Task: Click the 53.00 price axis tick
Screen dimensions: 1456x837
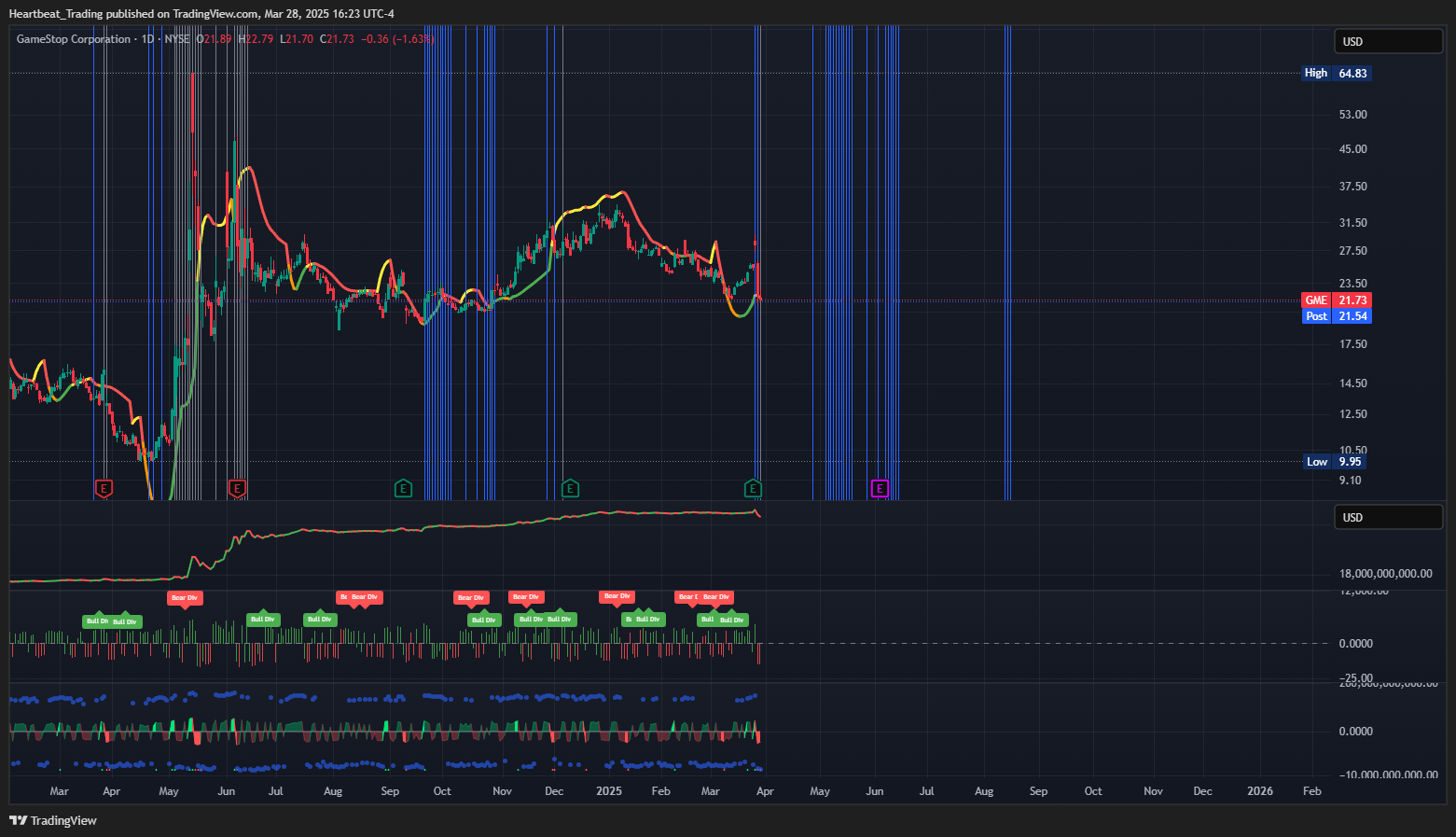Action: point(1352,115)
